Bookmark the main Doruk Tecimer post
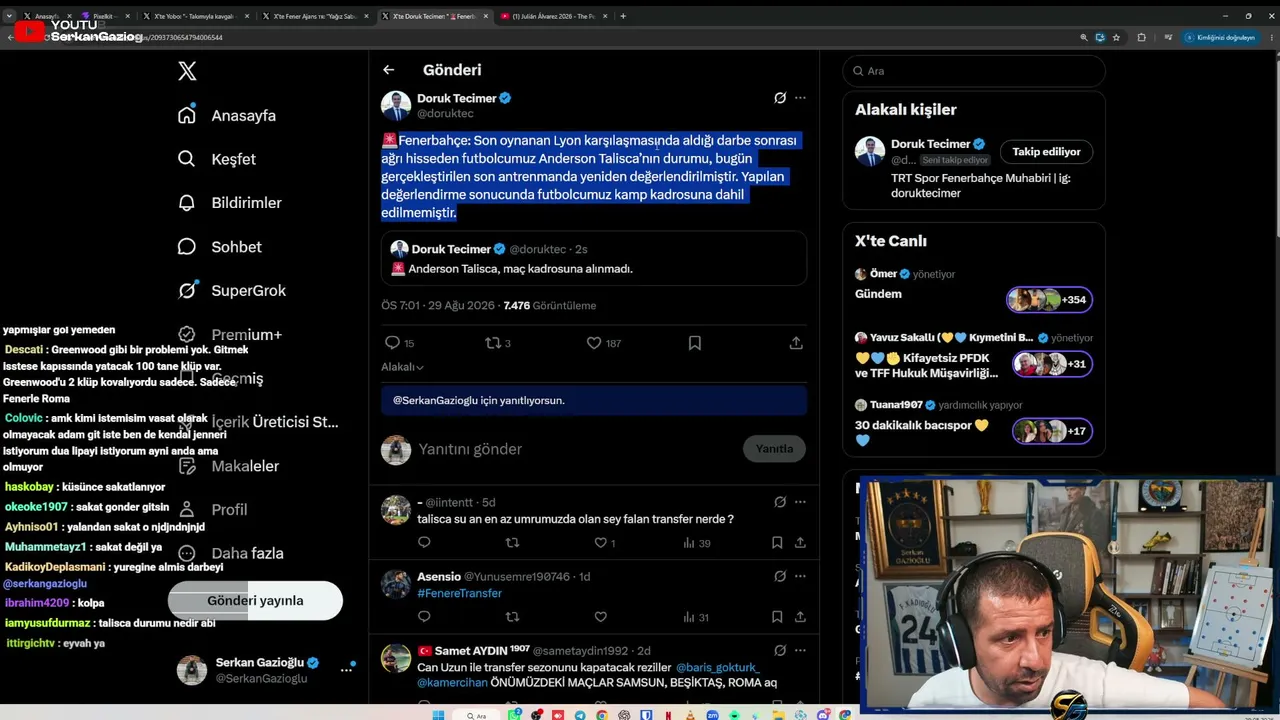The height and width of the screenshot is (720, 1280). (x=695, y=343)
